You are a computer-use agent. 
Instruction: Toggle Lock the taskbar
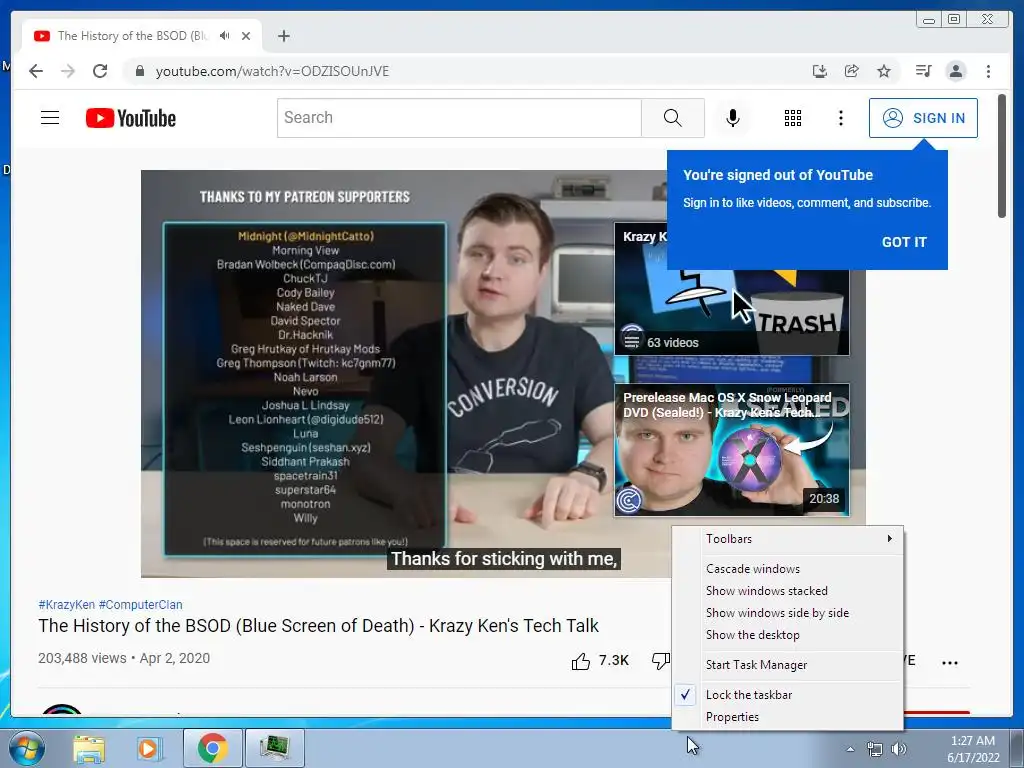coord(788,695)
